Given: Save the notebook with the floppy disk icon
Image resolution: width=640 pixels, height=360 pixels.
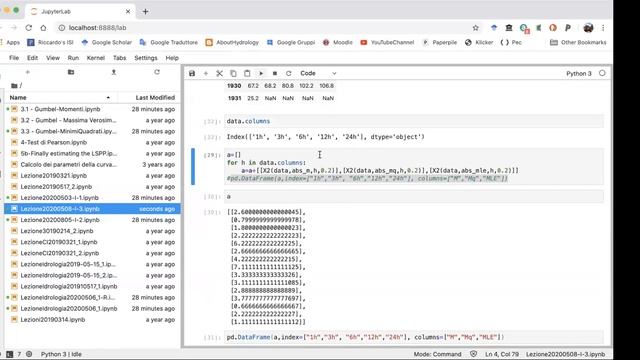Looking at the screenshot, I should pos(192,73).
